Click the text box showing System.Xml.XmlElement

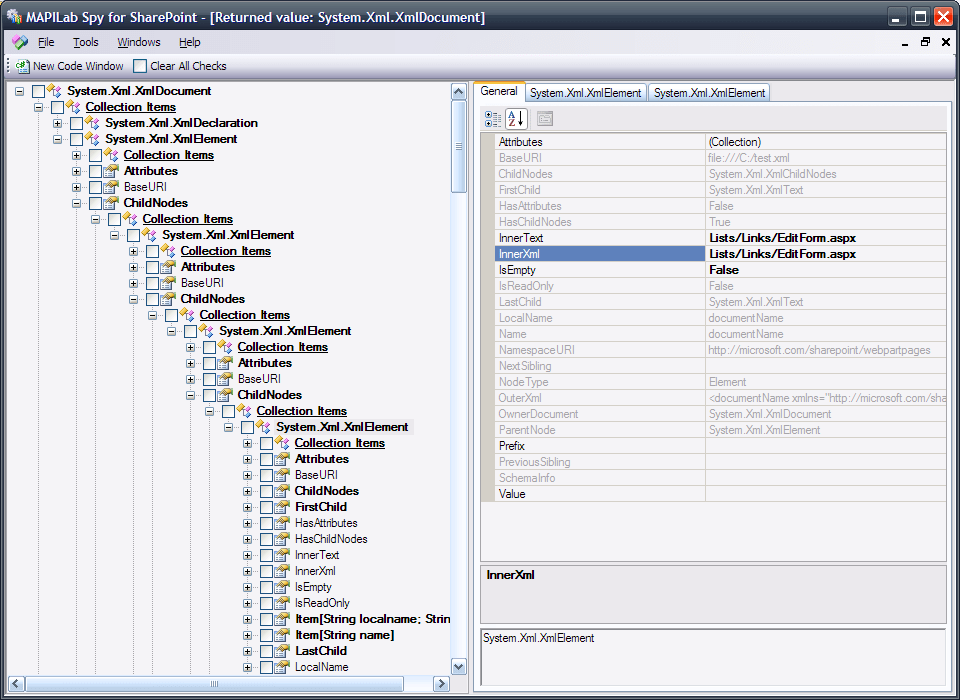713,657
